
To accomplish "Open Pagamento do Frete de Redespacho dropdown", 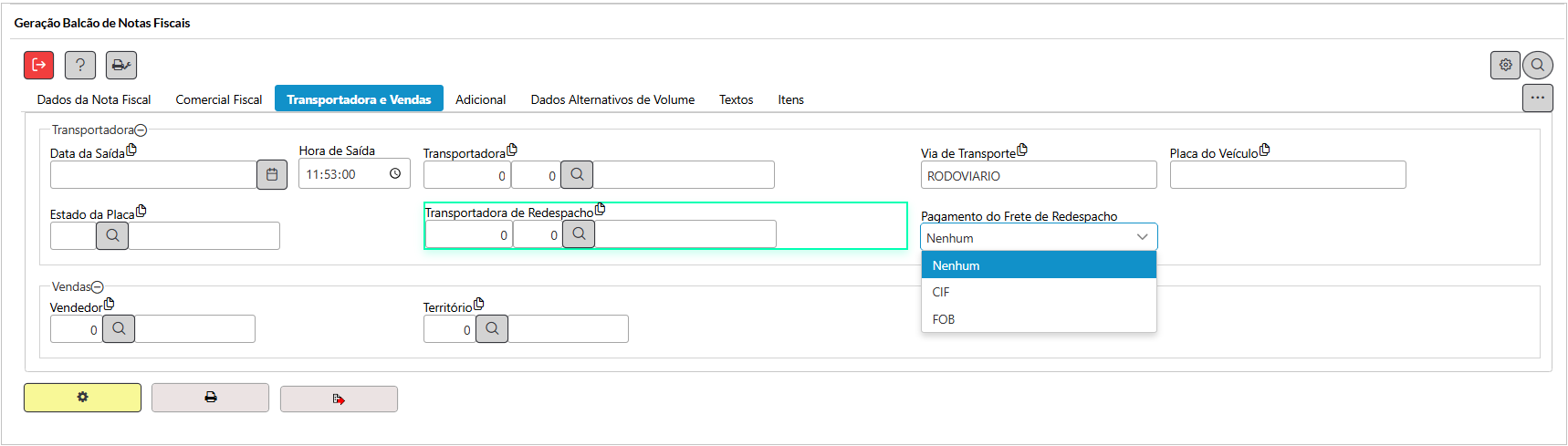I will (x=1039, y=237).
